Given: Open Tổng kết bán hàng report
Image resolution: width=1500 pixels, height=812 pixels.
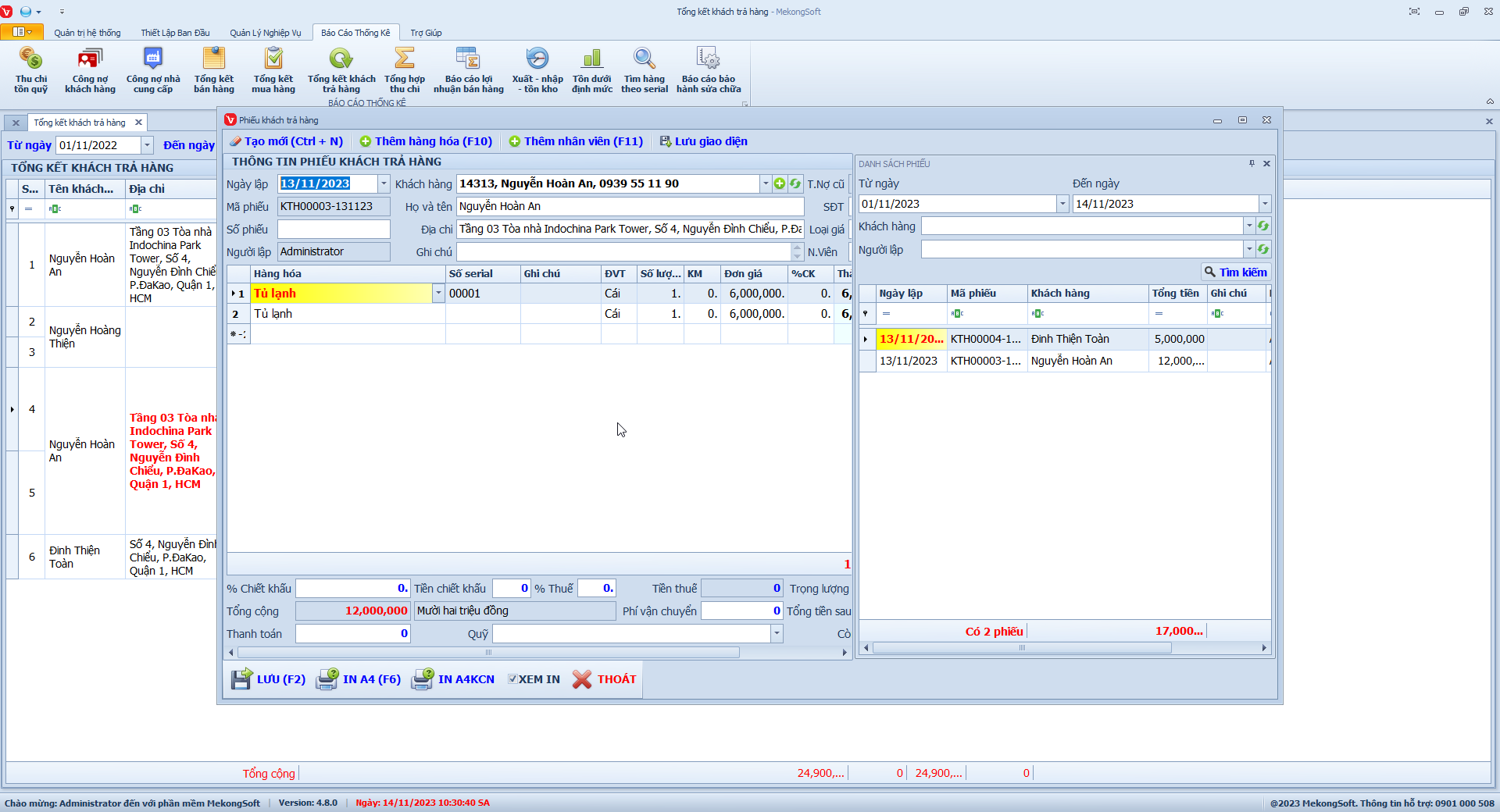Looking at the screenshot, I should point(213,69).
